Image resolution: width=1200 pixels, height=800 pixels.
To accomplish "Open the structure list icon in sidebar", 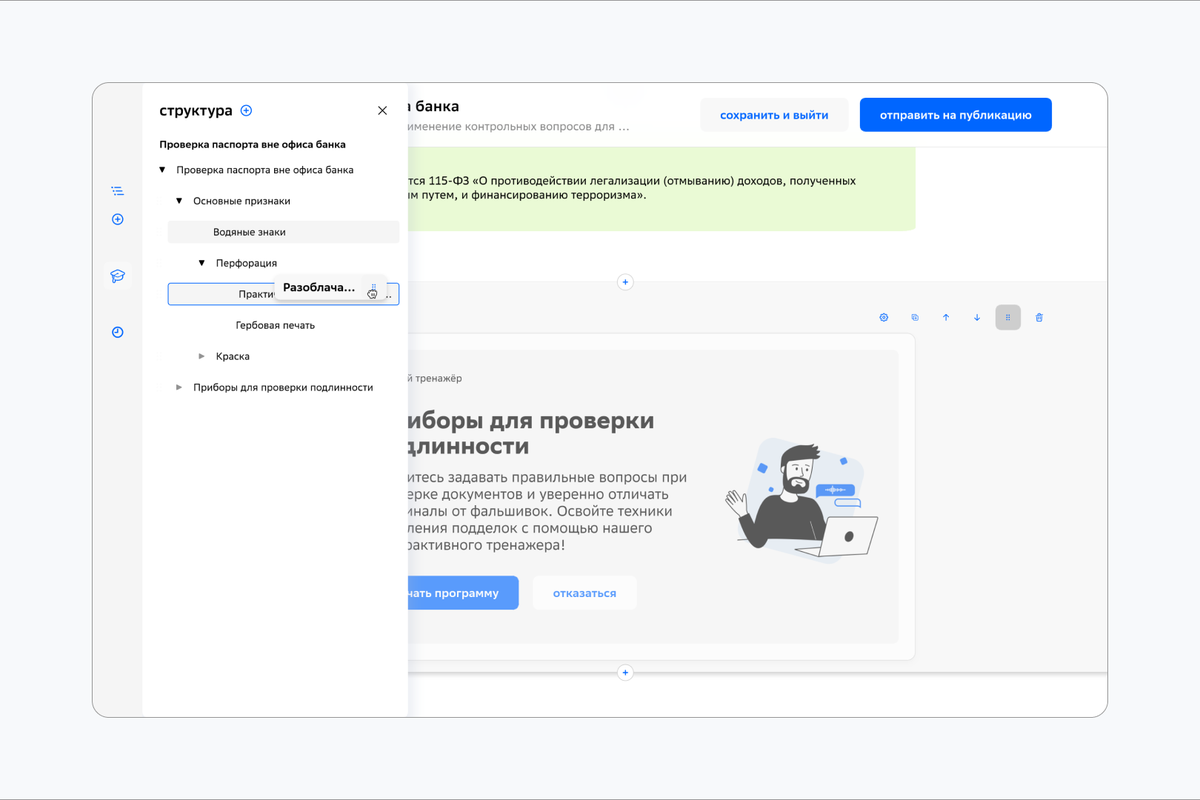I will click(118, 191).
